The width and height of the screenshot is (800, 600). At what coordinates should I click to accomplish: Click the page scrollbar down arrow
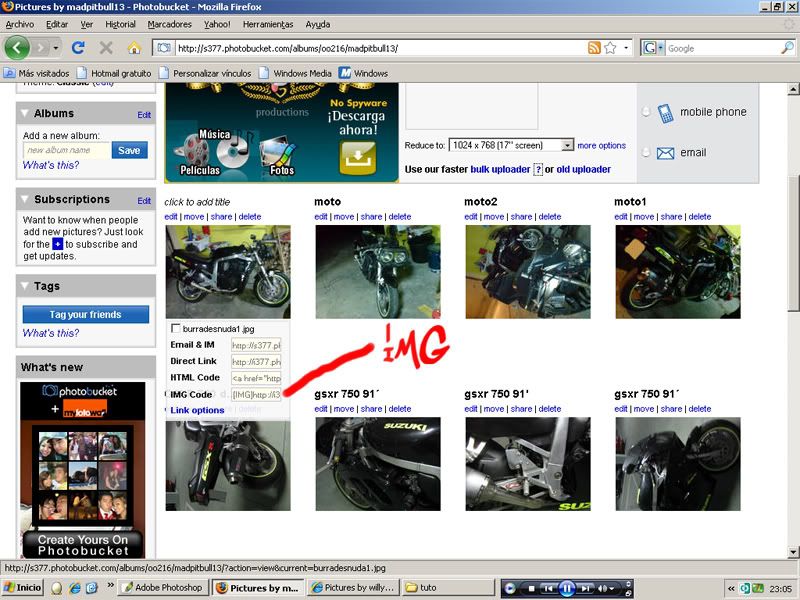[x=793, y=552]
